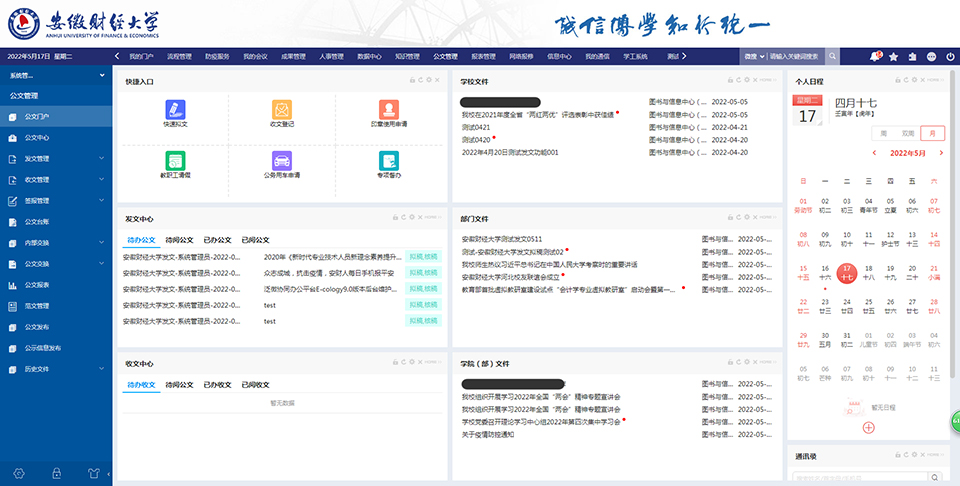Viewport: 960px width, 486px height.
Task: Open the 流程管理 top menu
Action: point(179,56)
